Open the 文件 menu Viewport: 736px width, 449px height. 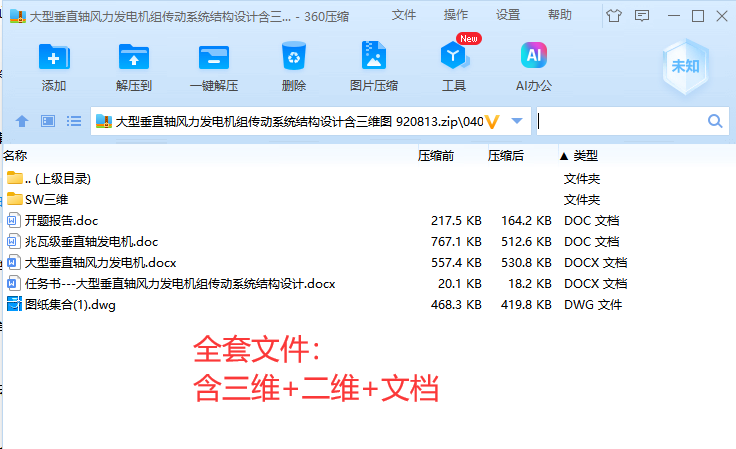[x=404, y=15]
